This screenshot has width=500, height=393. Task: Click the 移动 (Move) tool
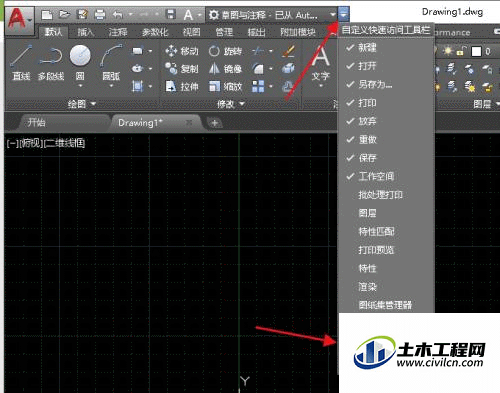pos(182,51)
